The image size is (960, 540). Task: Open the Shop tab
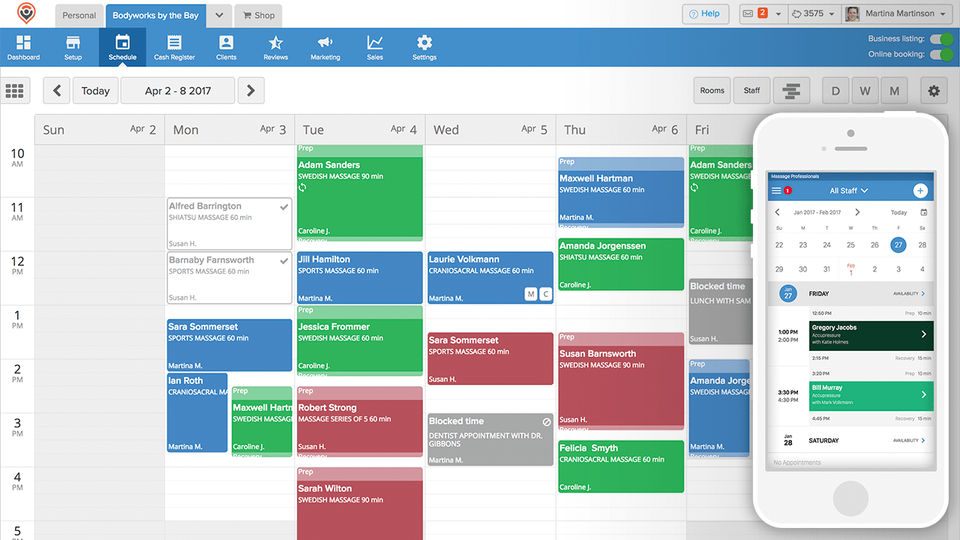pos(259,15)
